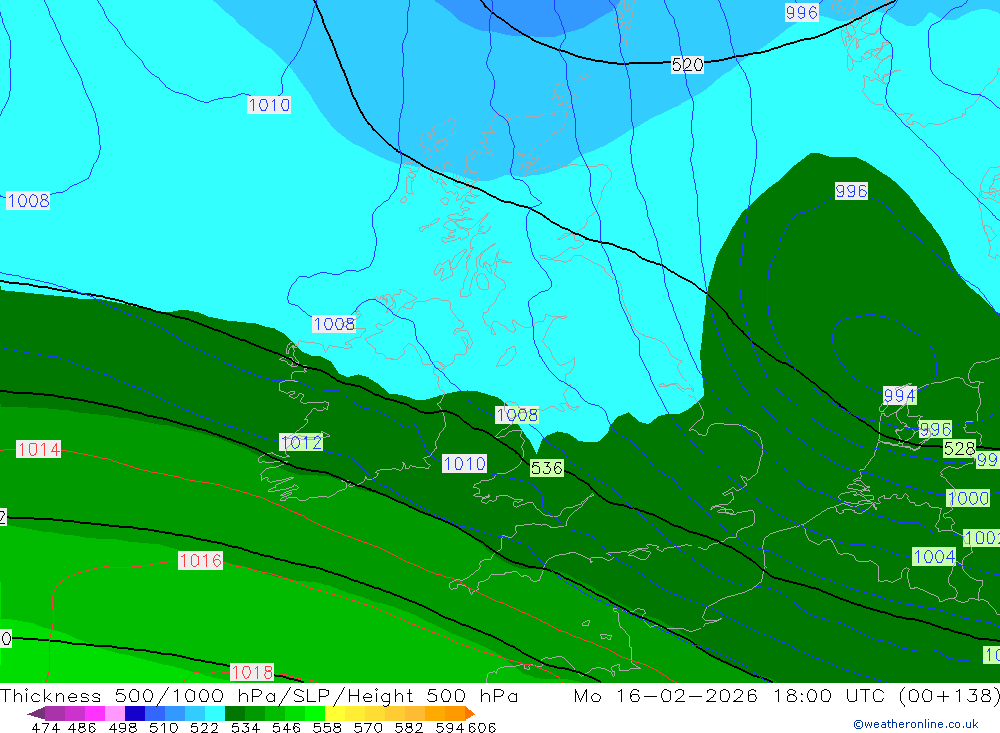Click the '(00+138)' forecast hour text
This screenshot has width=1000, height=733.
[949, 695]
